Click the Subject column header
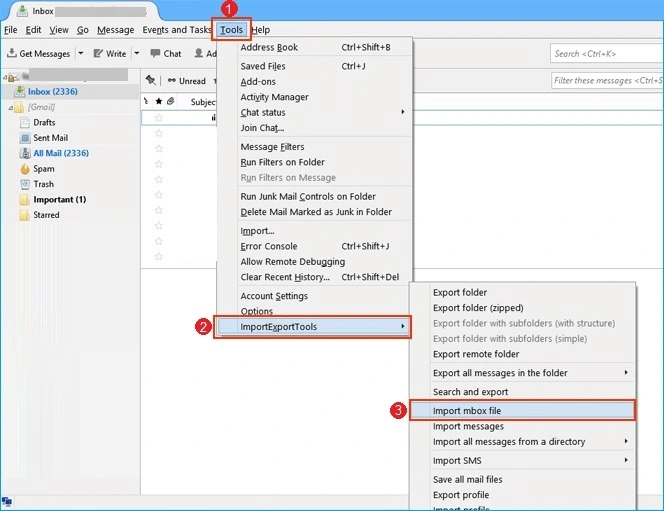 click(203, 102)
